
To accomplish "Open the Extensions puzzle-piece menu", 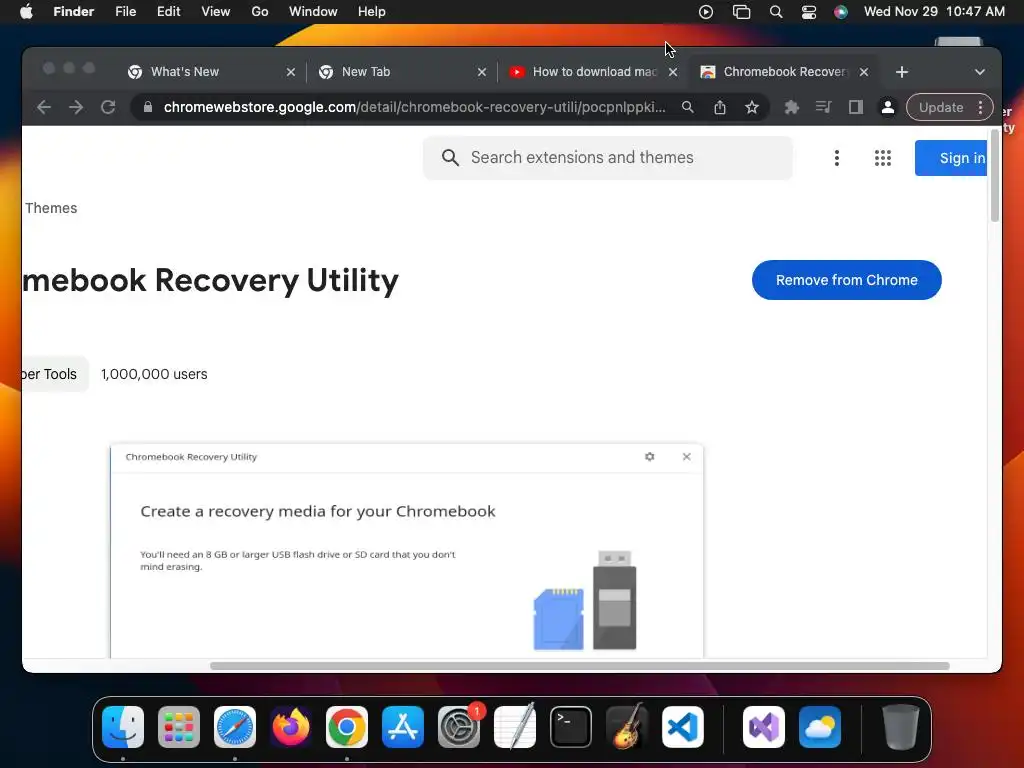I will click(792, 107).
